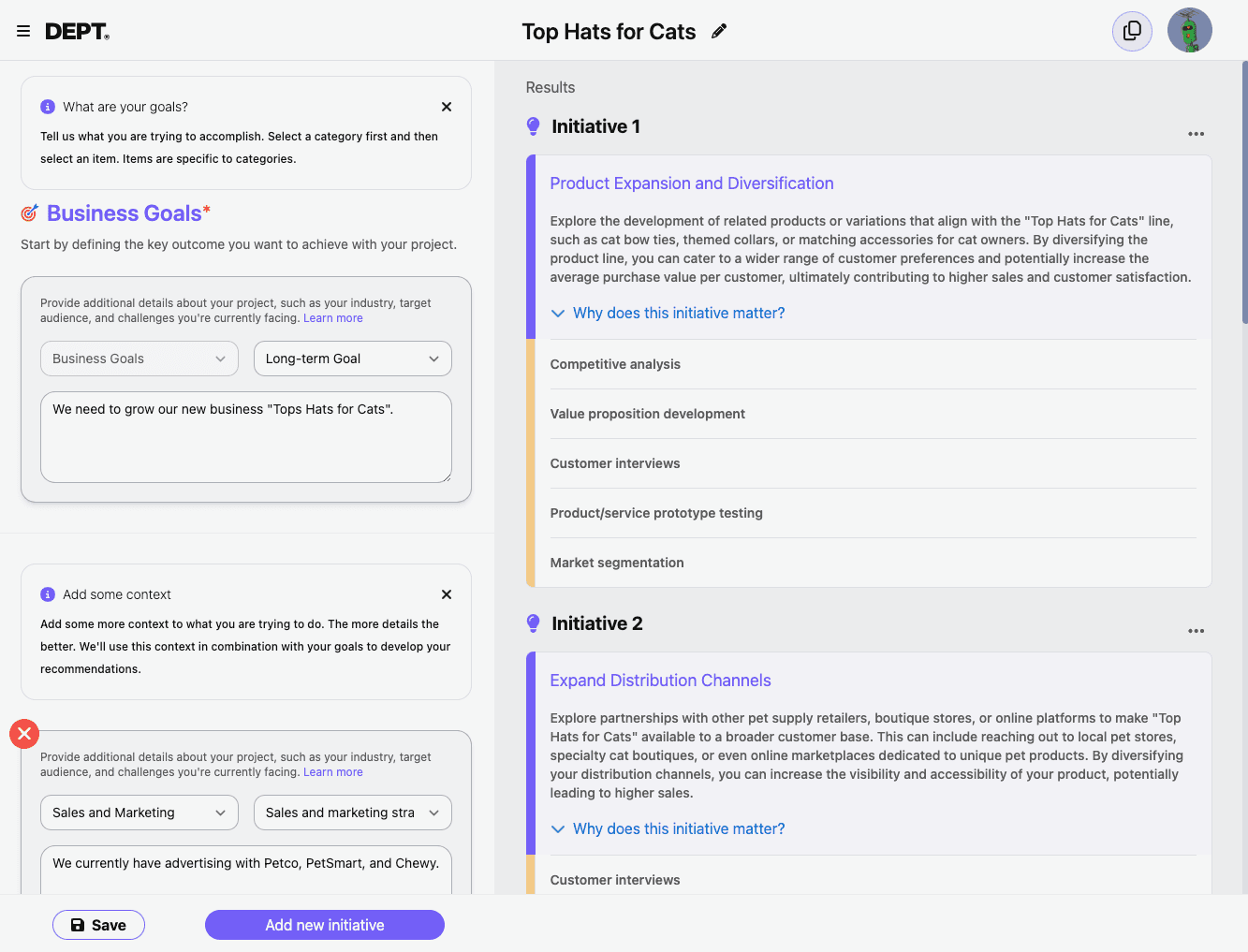1248x952 pixels.
Task: Open the Long-term Goal item dropdown
Action: click(352, 359)
